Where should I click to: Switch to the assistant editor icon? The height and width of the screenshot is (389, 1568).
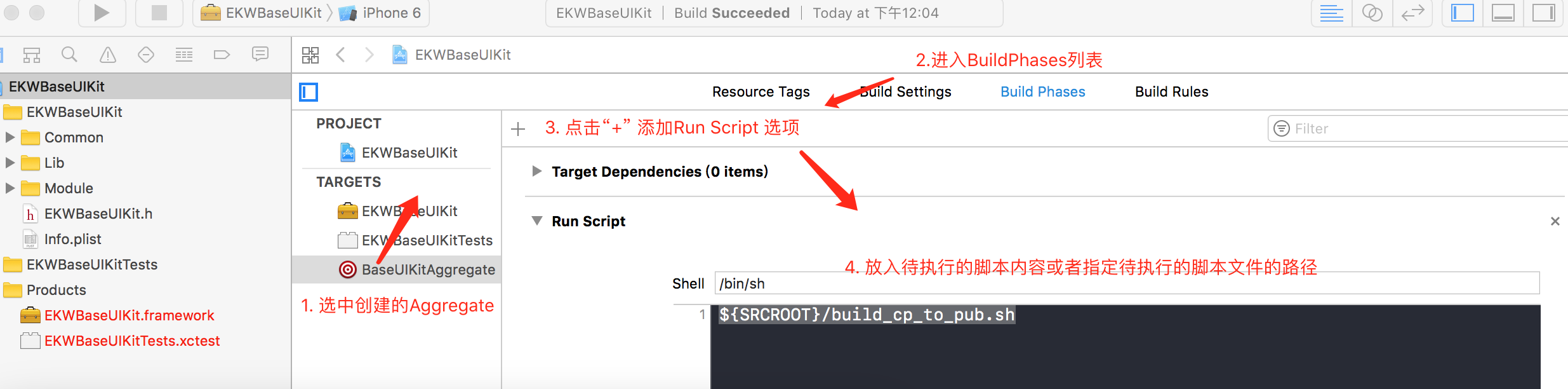pyautogui.click(x=1372, y=13)
